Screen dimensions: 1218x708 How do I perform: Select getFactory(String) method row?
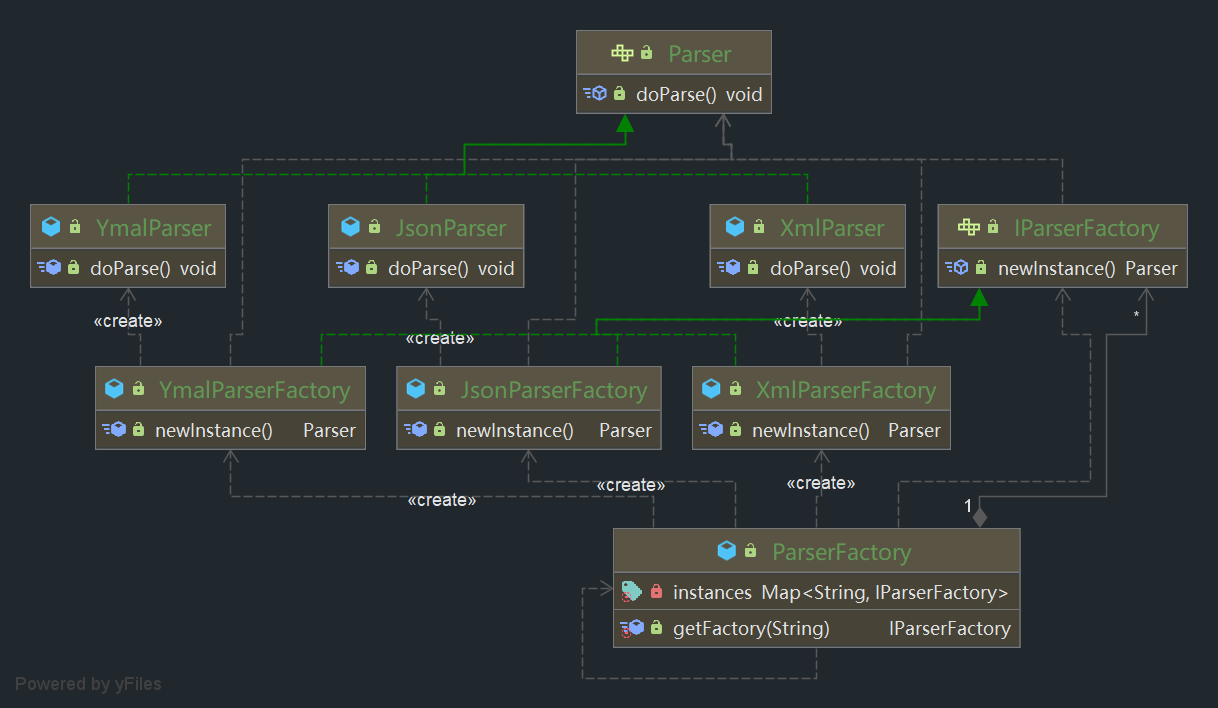coord(751,628)
